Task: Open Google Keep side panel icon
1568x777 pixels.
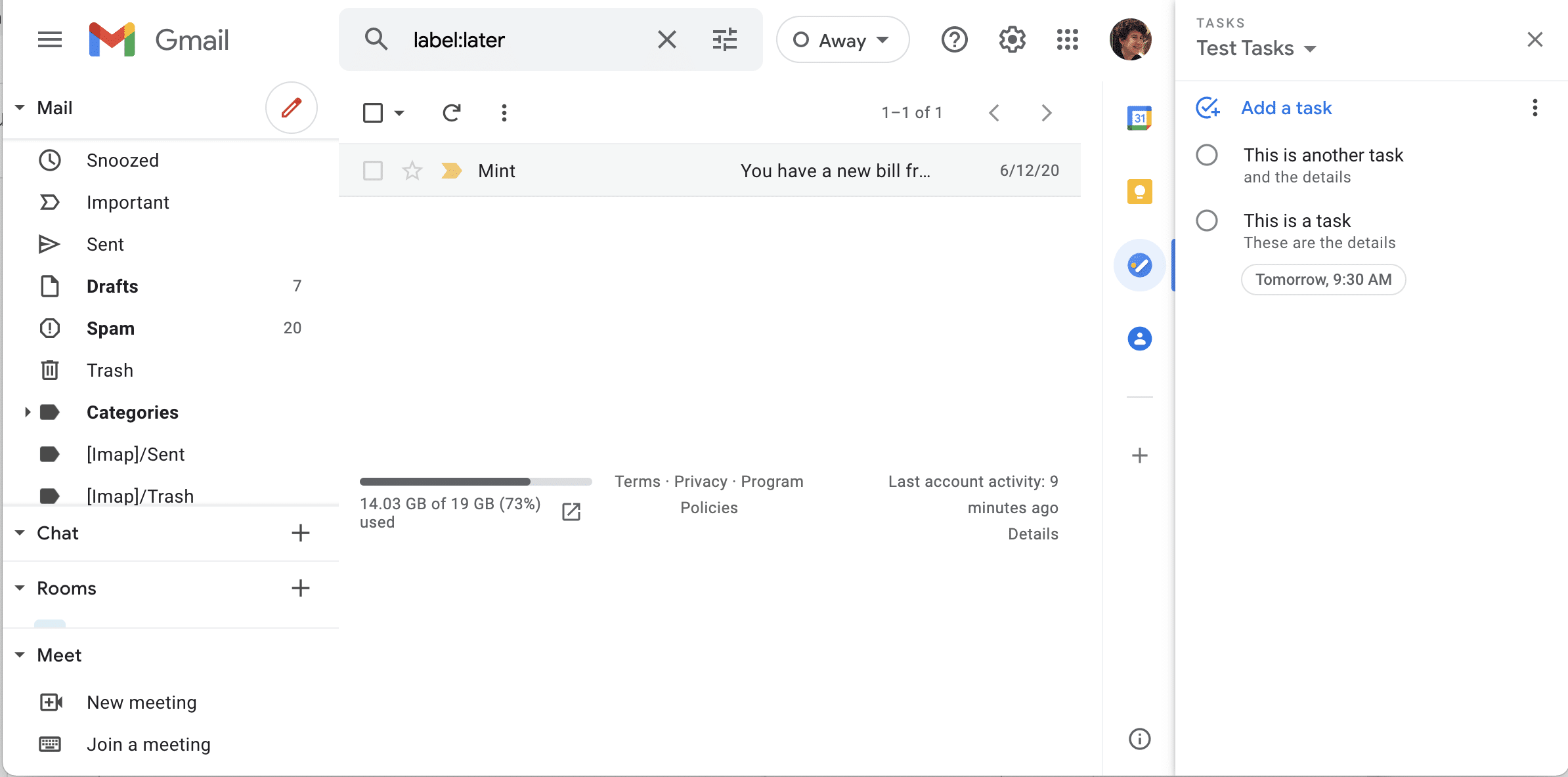Action: (1139, 192)
